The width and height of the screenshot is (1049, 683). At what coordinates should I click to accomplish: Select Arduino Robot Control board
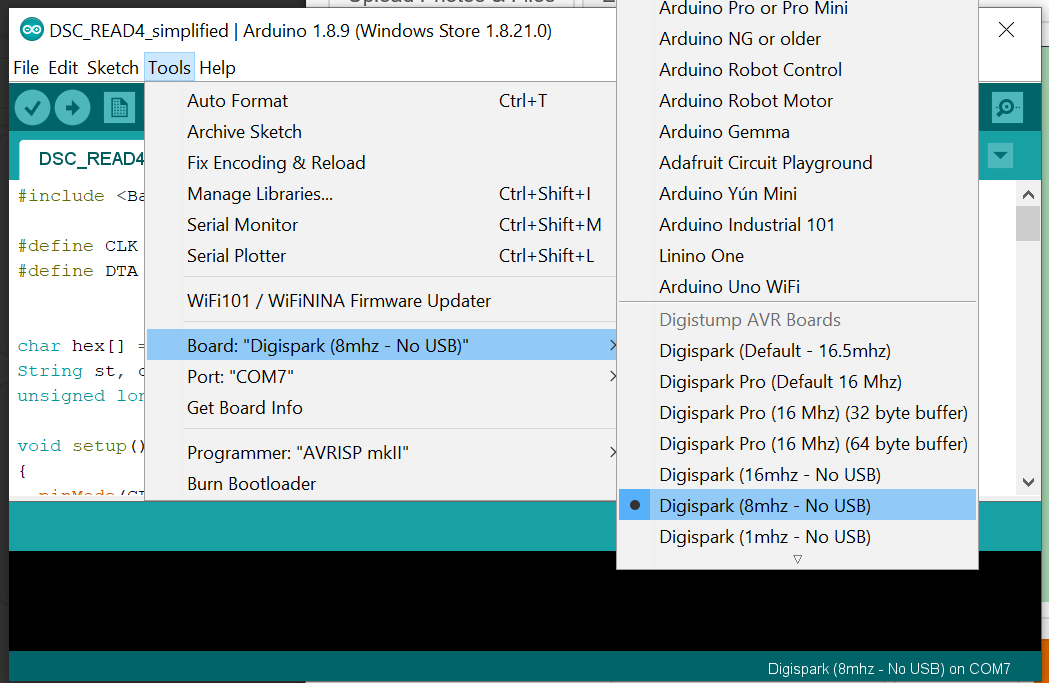point(797,70)
